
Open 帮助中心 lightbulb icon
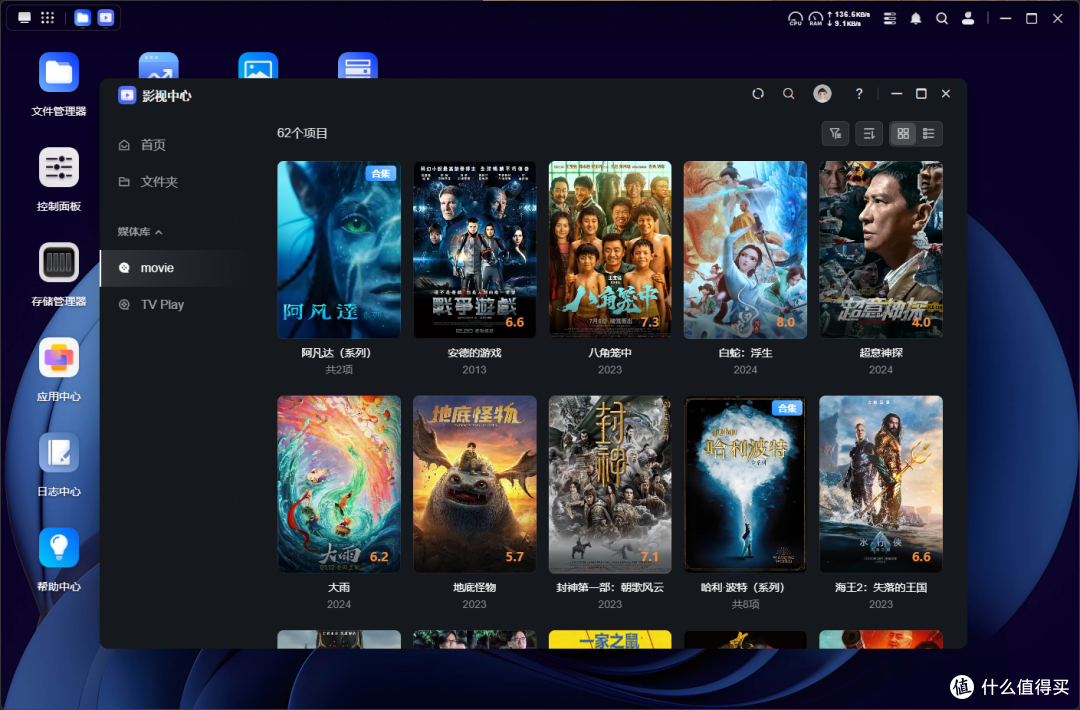pyautogui.click(x=59, y=547)
